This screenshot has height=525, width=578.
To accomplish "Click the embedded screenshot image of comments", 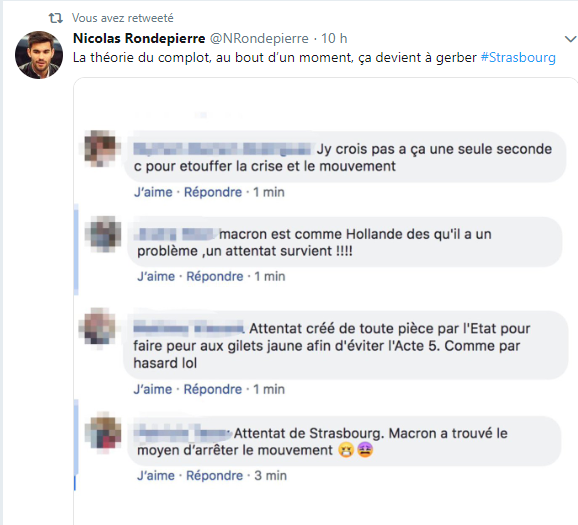I will pos(325,301).
